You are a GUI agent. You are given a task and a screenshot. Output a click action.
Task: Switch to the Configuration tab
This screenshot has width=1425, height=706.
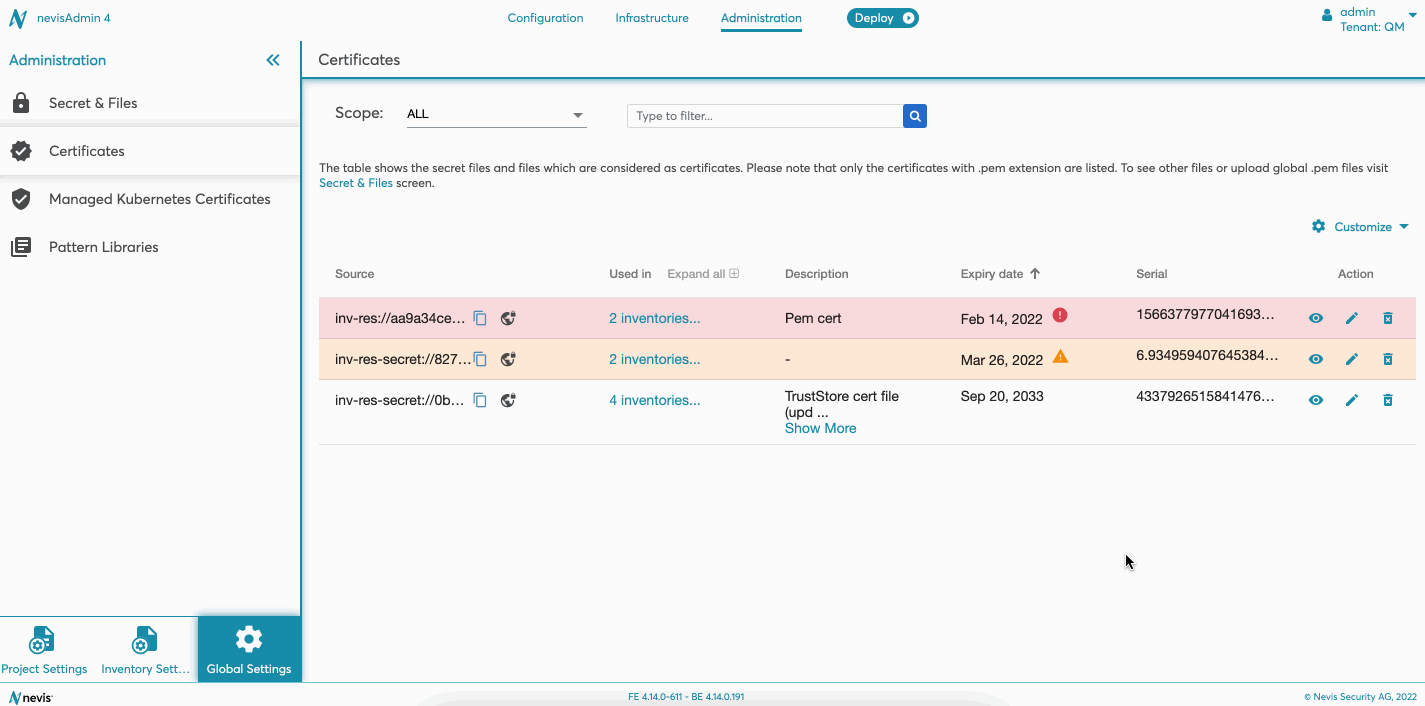[545, 18]
